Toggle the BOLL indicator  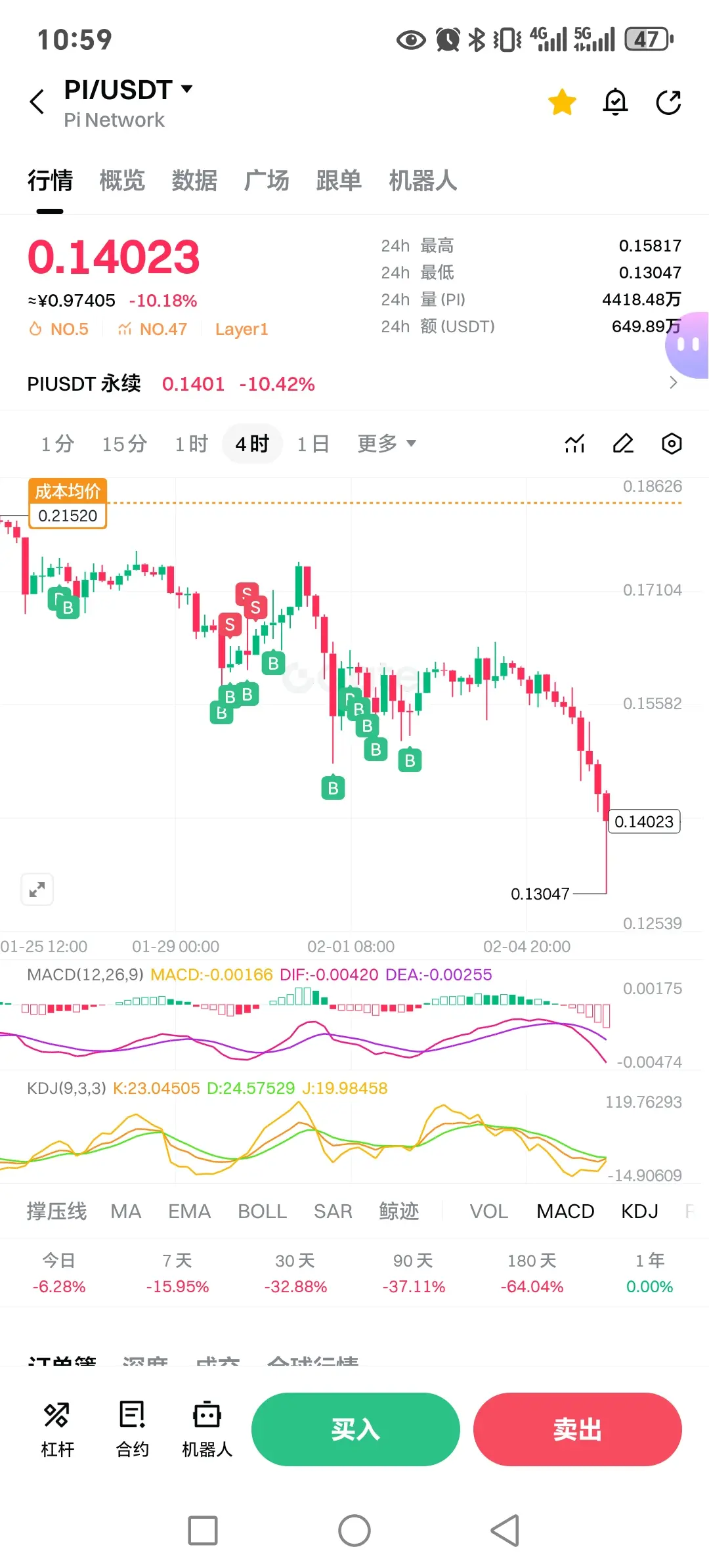pyautogui.click(x=262, y=1211)
